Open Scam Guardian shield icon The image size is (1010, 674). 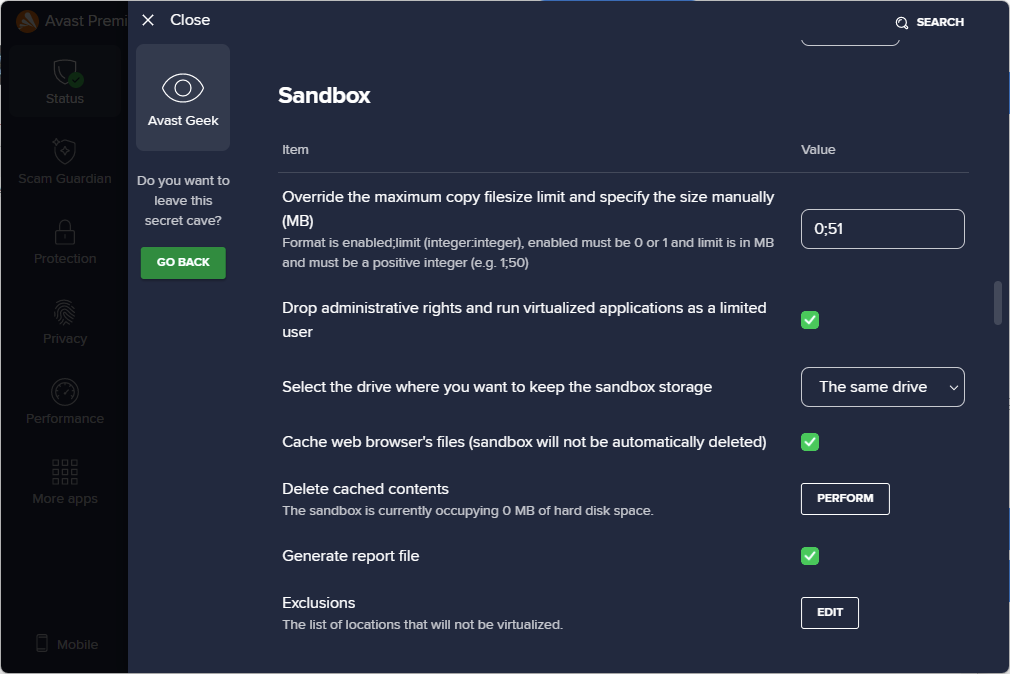click(64, 151)
